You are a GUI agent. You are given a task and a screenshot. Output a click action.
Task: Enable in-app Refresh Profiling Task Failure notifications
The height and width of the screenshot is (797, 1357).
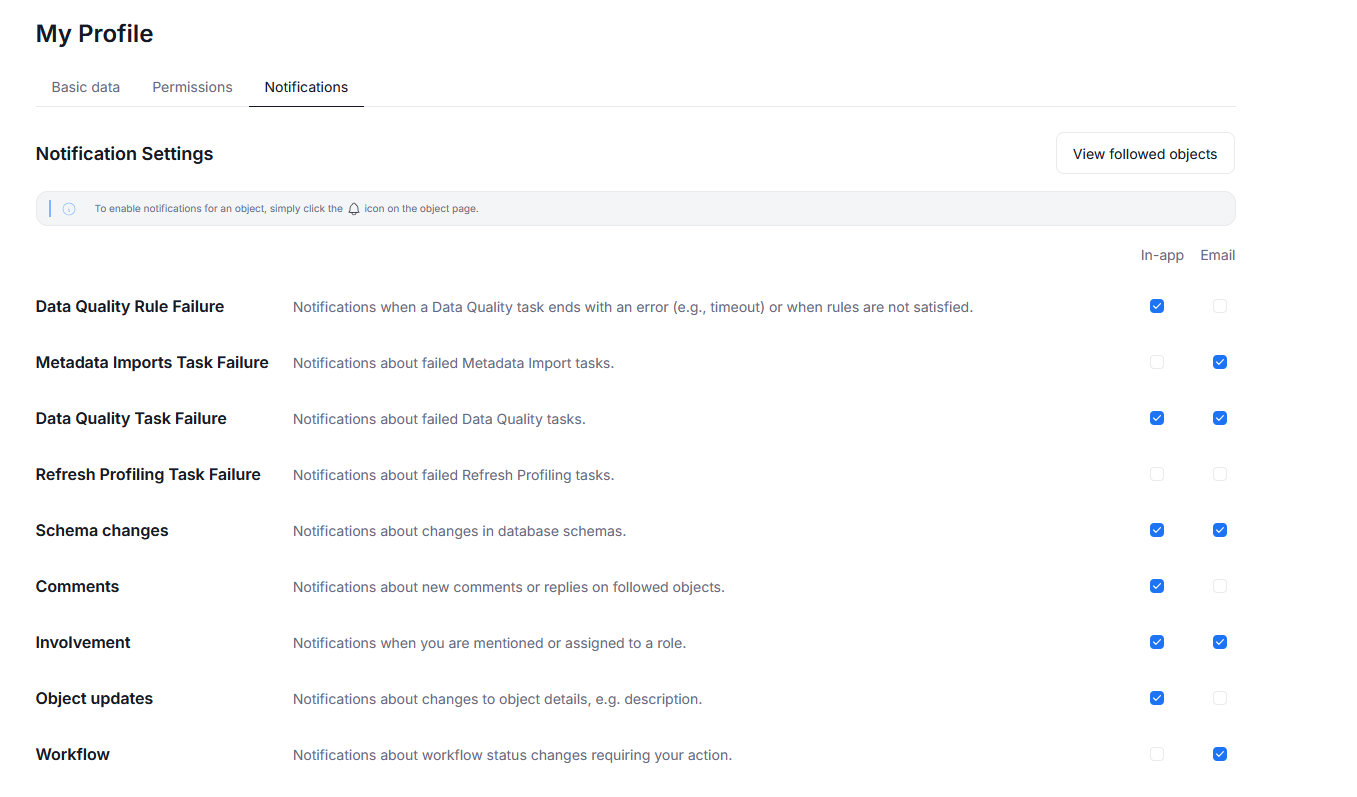pyautogui.click(x=1157, y=474)
